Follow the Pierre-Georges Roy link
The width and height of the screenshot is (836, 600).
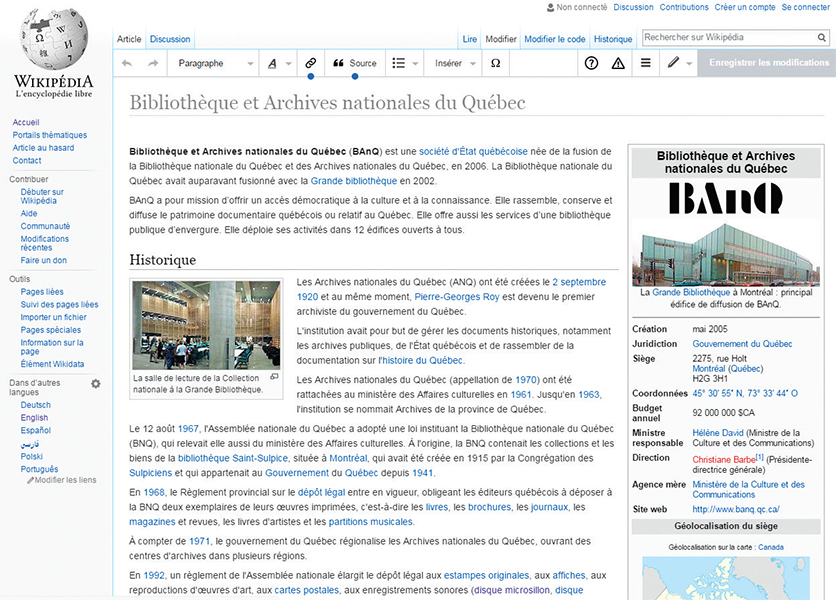pyautogui.click(x=457, y=297)
